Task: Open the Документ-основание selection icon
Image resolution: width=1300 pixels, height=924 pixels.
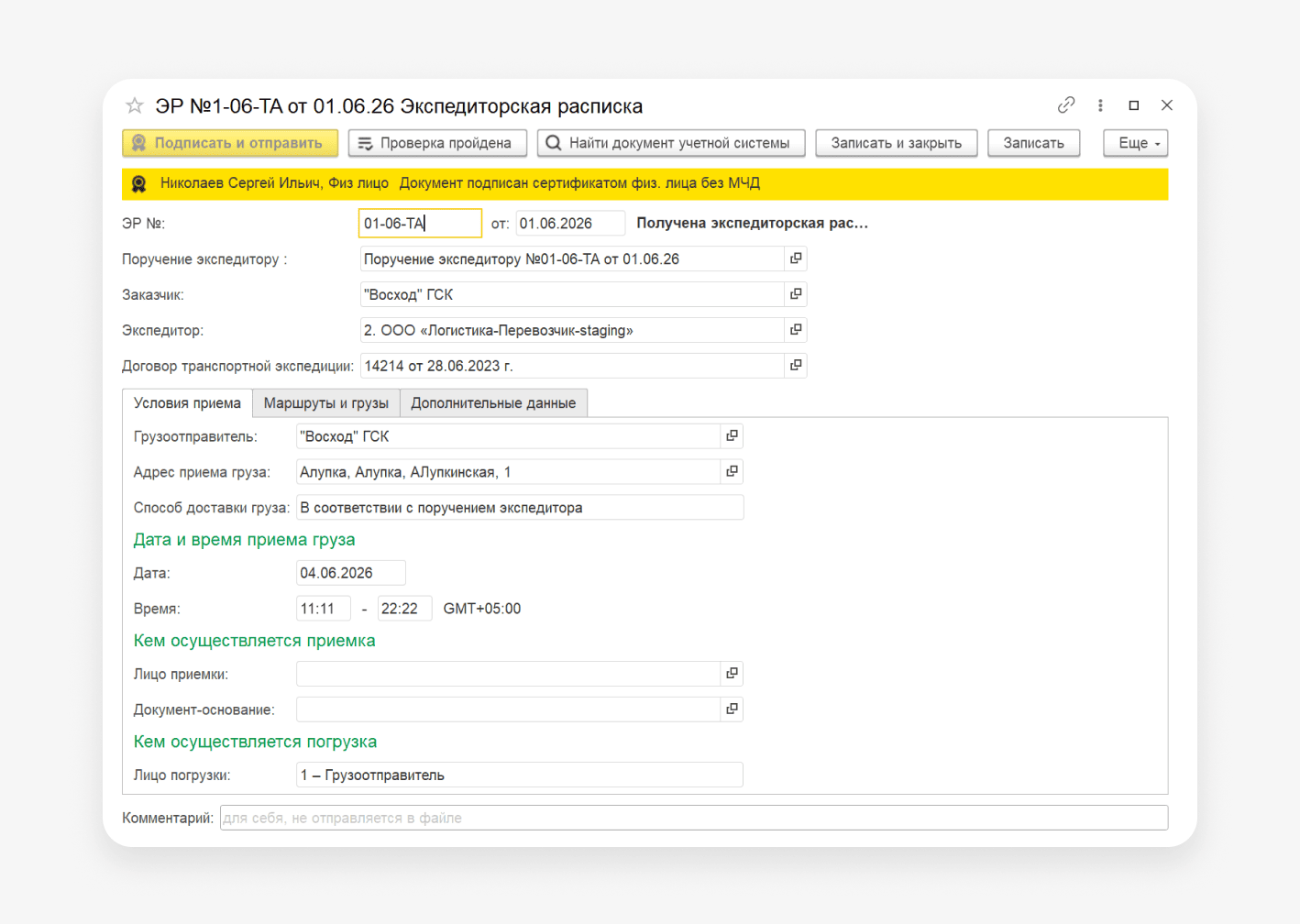Action: (x=732, y=709)
